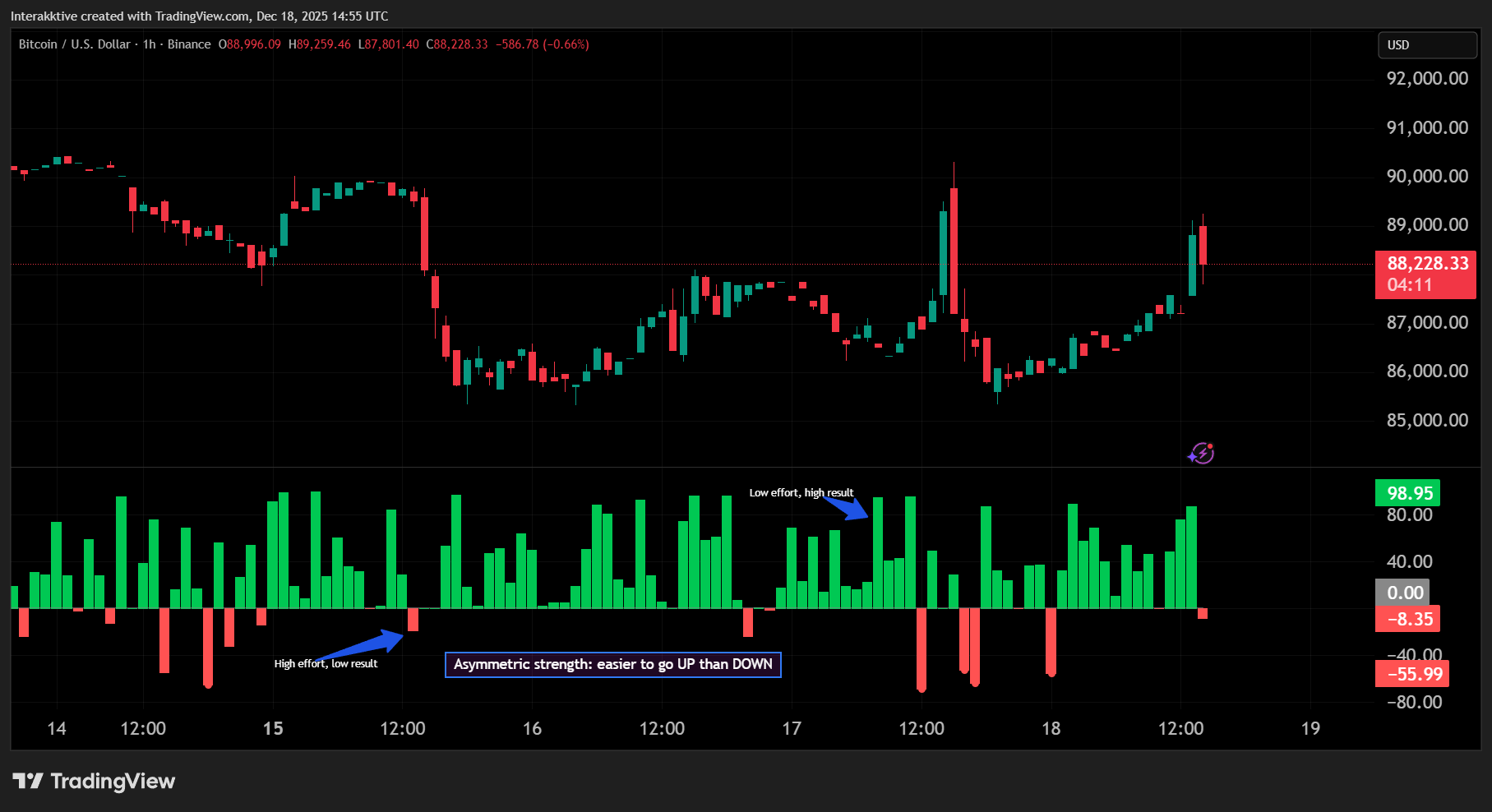Image resolution: width=1492 pixels, height=812 pixels.
Task: Click the Bitcoin / U.S. Dollar symbol title
Action: (x=75, y=44)
